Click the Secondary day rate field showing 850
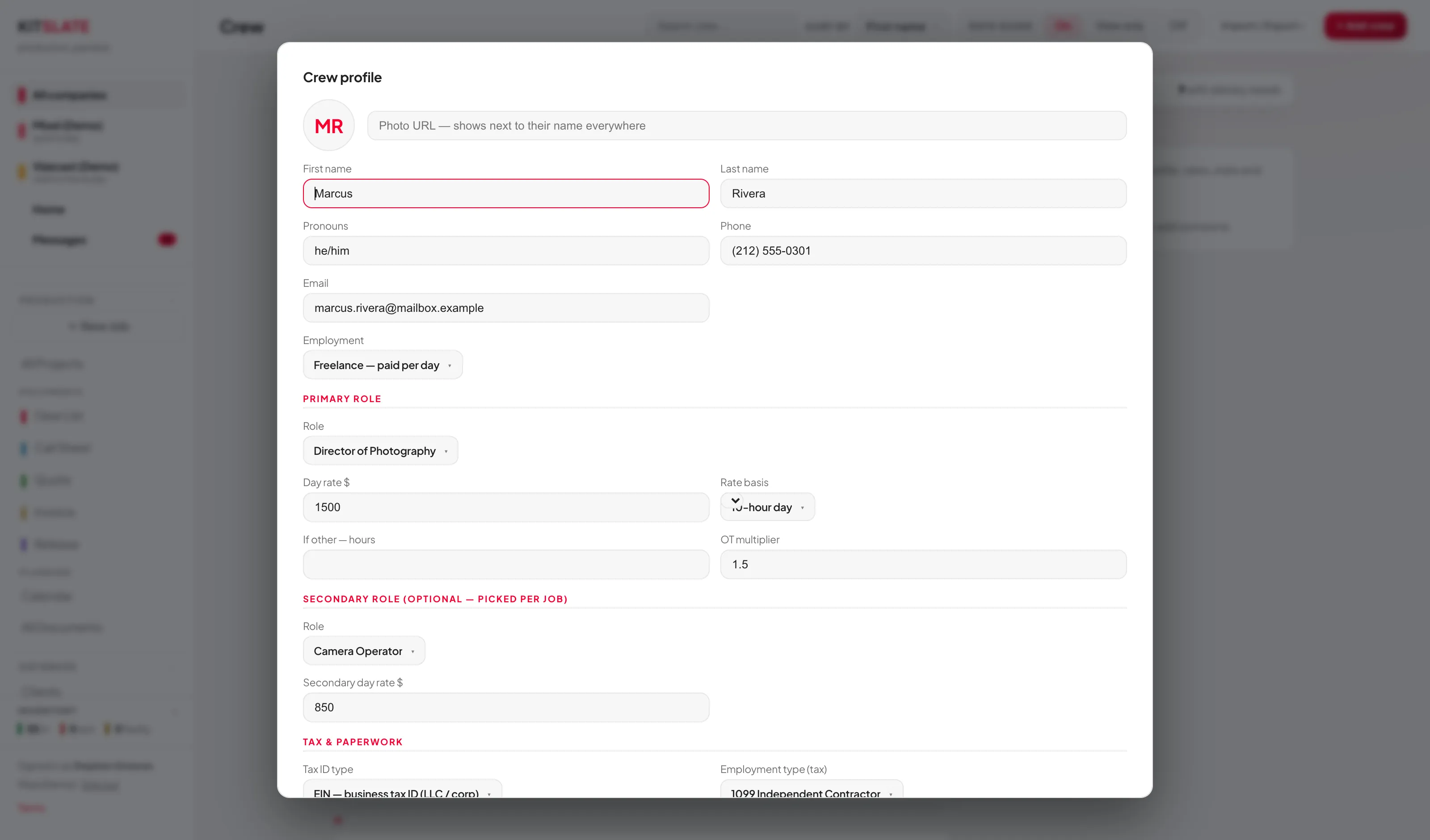 [505, 708]
